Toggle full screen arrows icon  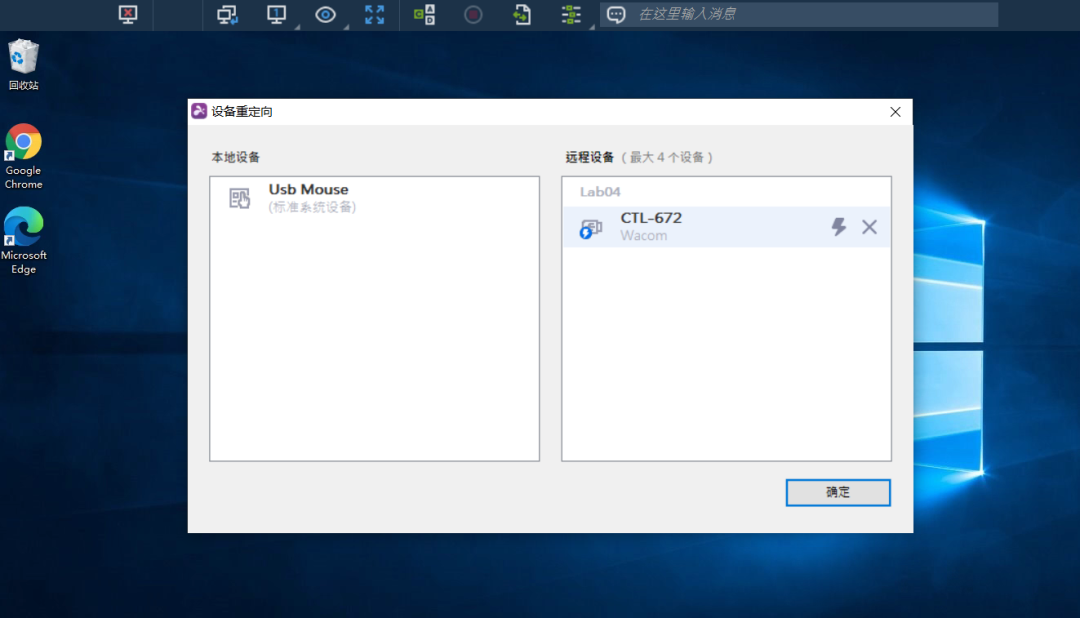pos(375,14)
